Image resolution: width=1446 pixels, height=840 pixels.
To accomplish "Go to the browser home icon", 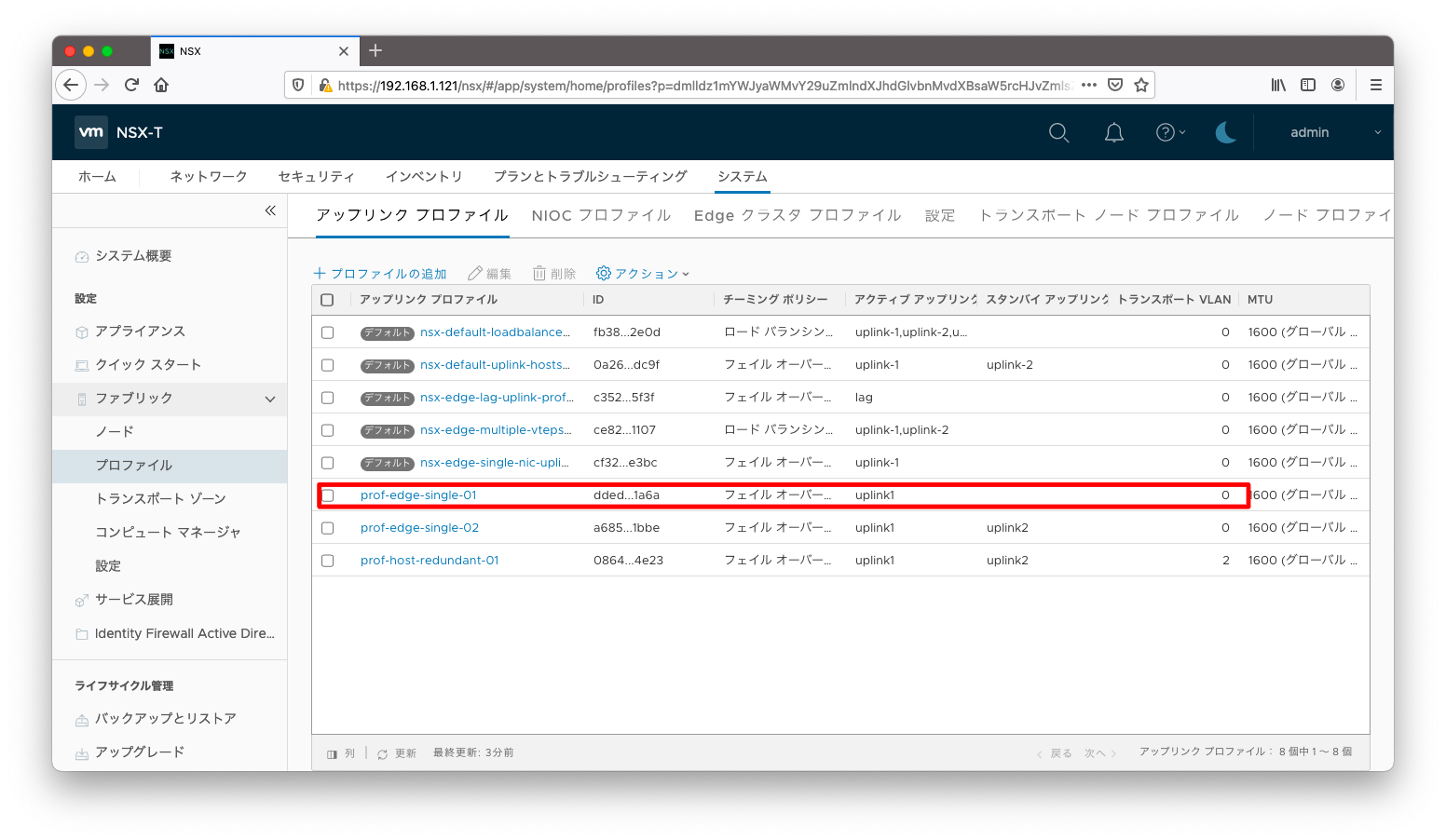I will [161, 85].
